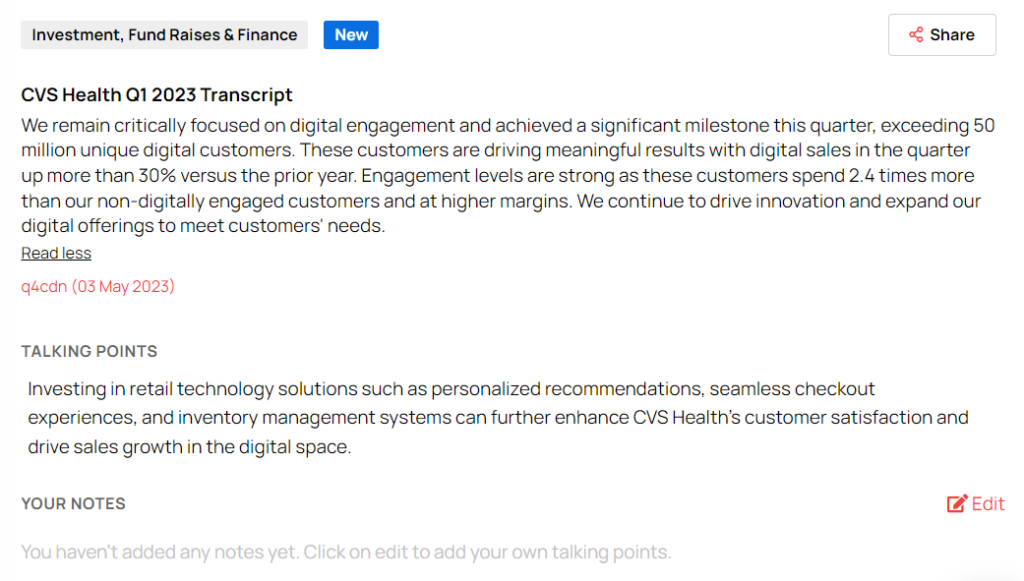
Task: Open the q4cdn source link
Action: [44, 287]
